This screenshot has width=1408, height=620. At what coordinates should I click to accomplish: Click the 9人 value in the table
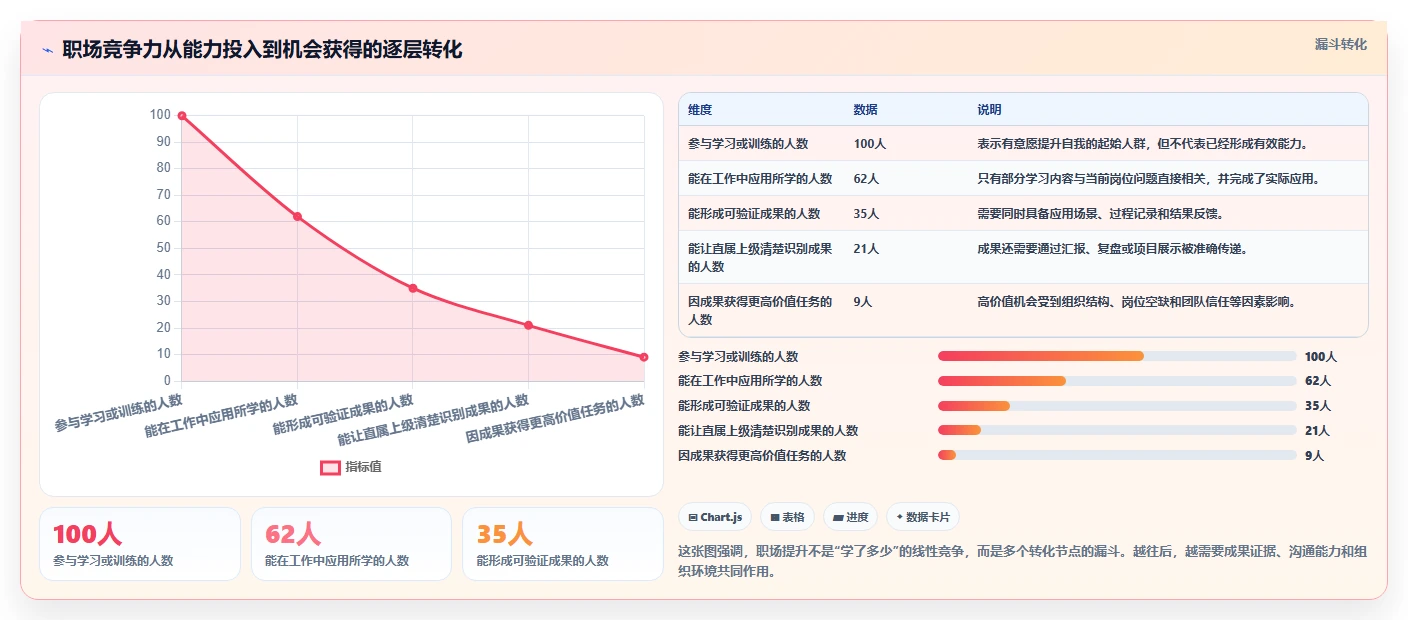click(x=863, y=302)
